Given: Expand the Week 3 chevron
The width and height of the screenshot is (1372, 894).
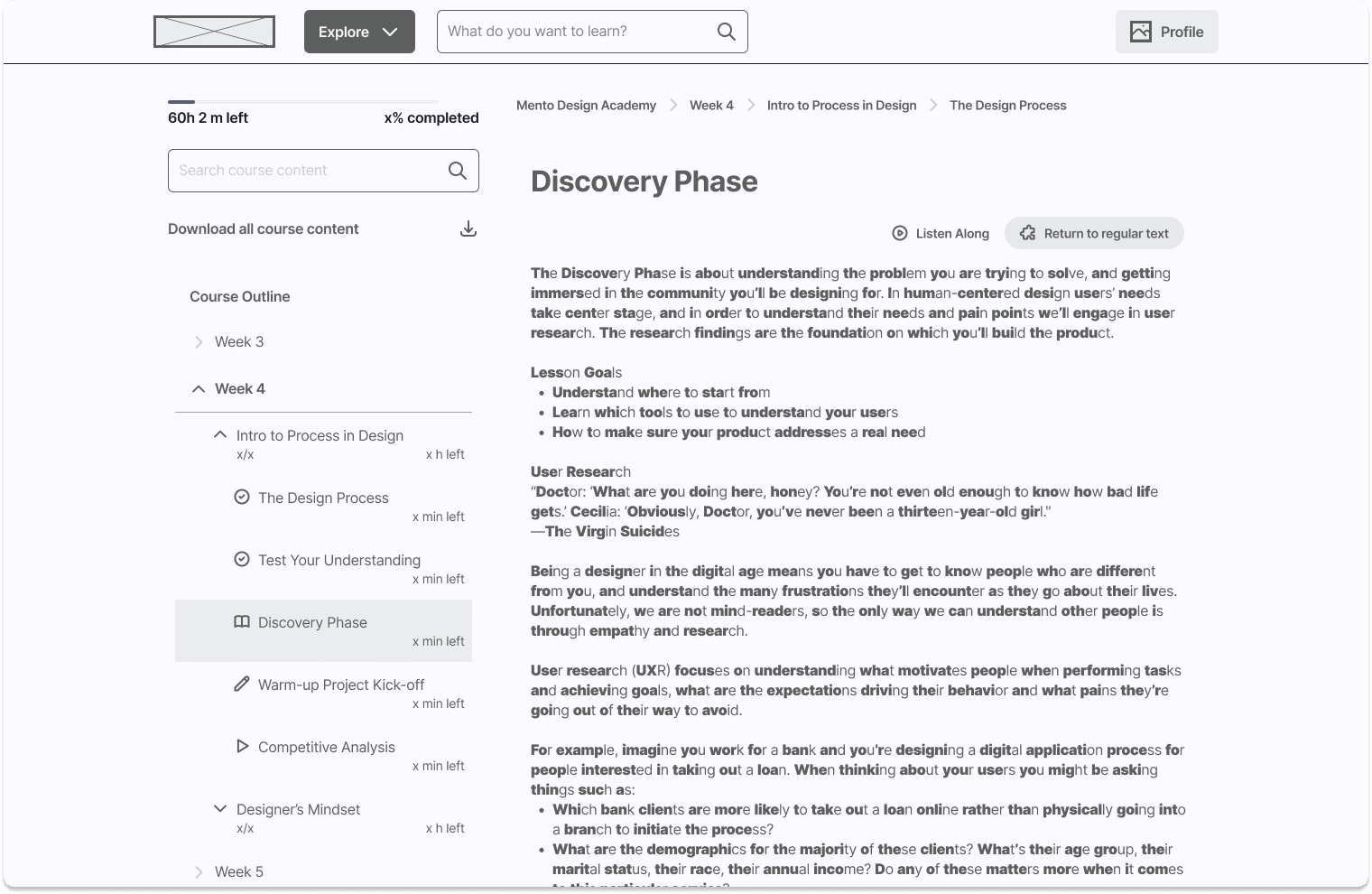Looking at the screenshot, I should 199,342.
